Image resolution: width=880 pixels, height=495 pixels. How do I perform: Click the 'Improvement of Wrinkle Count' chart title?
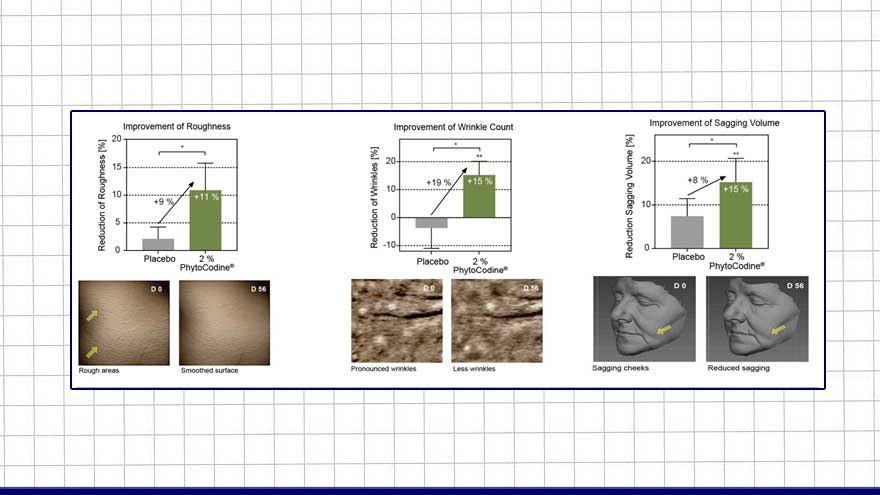(453, 127)
